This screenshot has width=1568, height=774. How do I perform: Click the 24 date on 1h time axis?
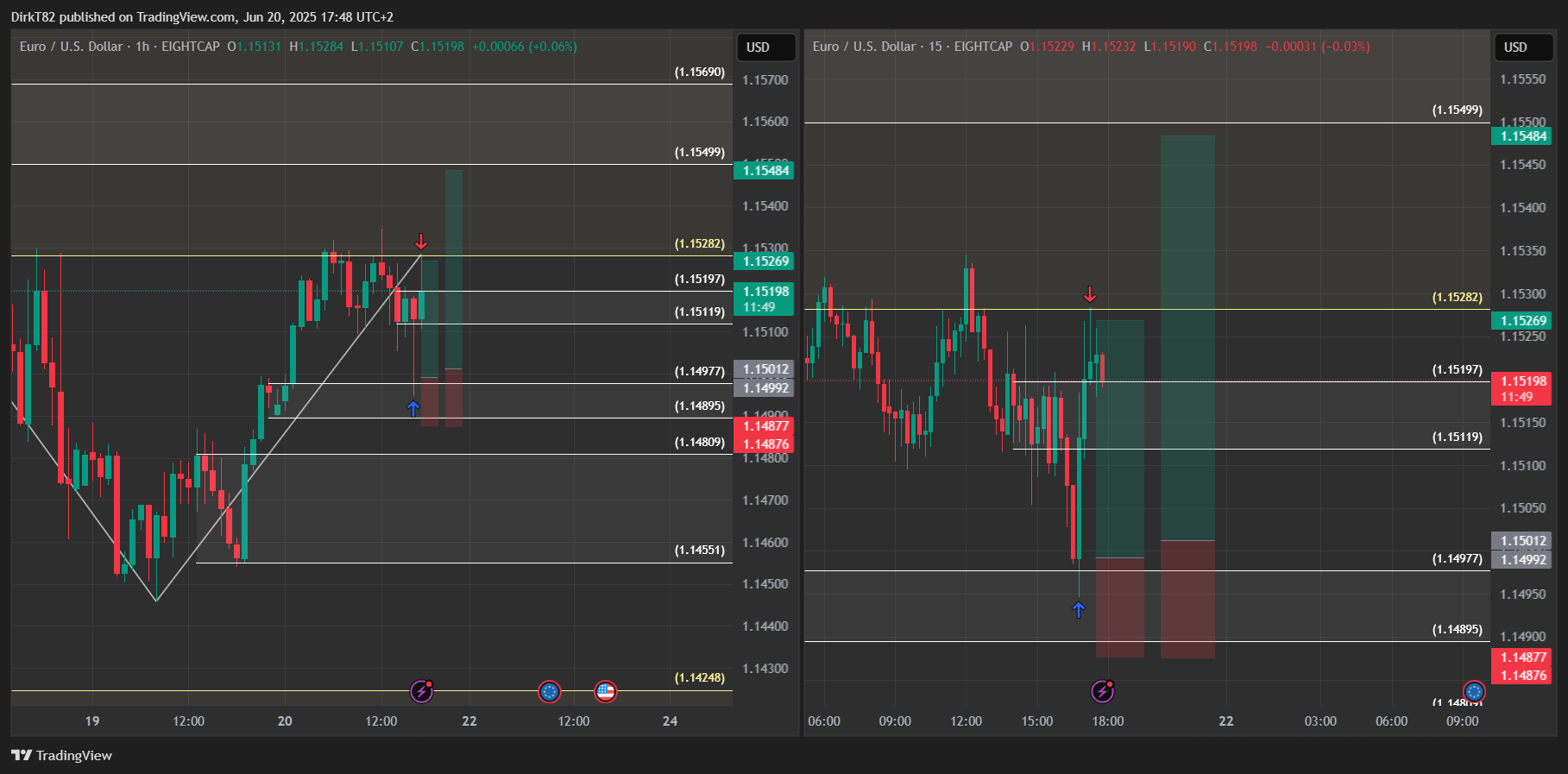(x=671, y=721)
